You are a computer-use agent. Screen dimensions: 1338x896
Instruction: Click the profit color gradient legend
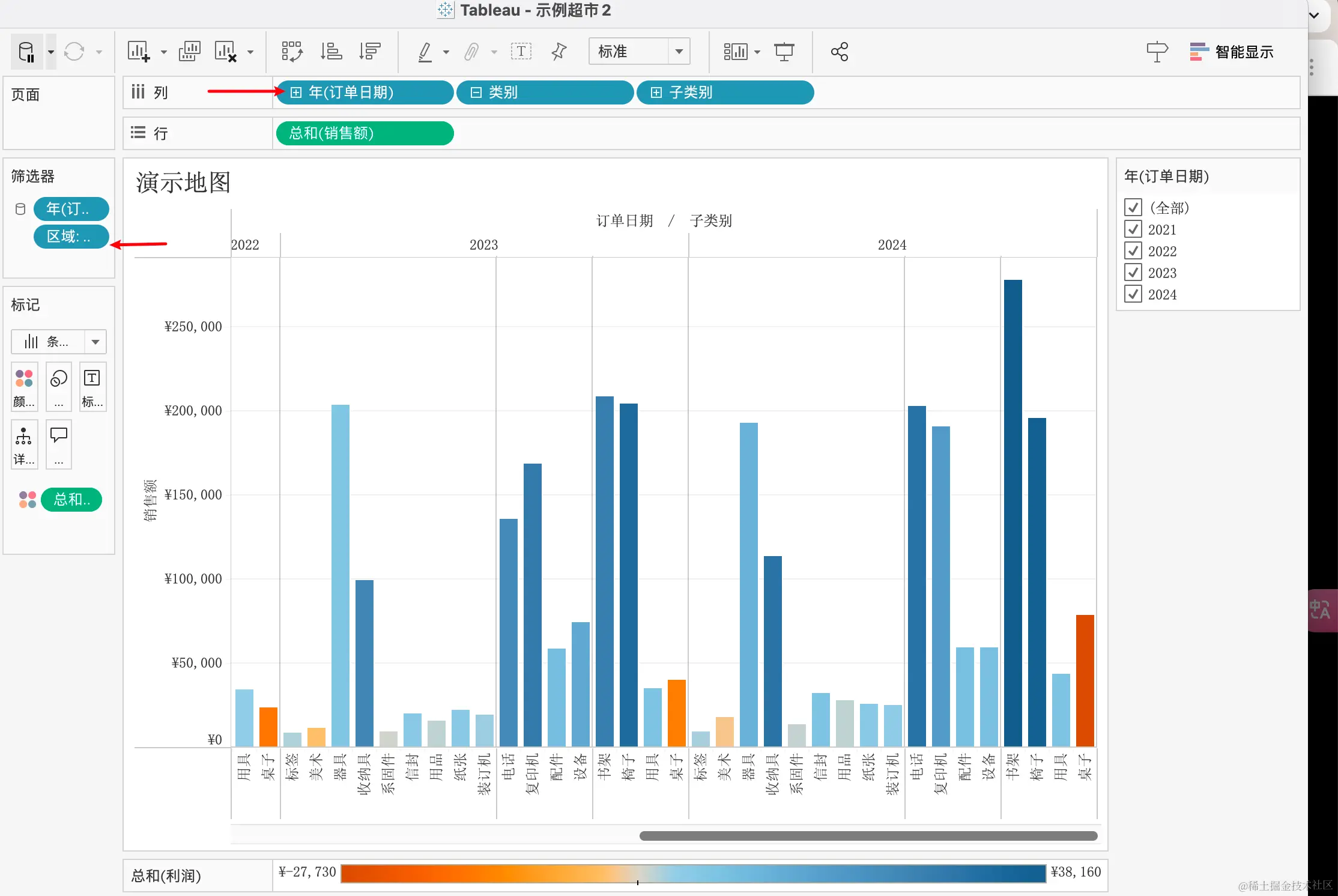click(x=692, y=873)
